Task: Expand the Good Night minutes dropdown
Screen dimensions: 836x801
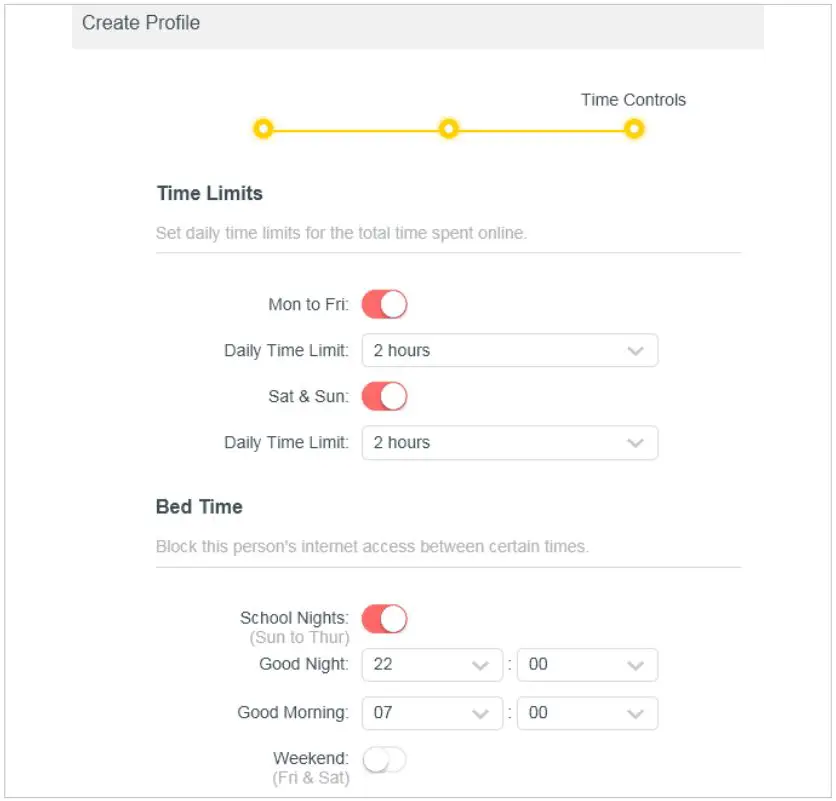Action: pyautogui.click(x=587, y=665)
